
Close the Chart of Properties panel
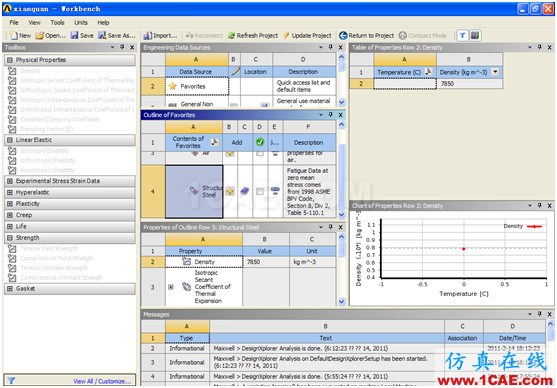coord(549,205)
